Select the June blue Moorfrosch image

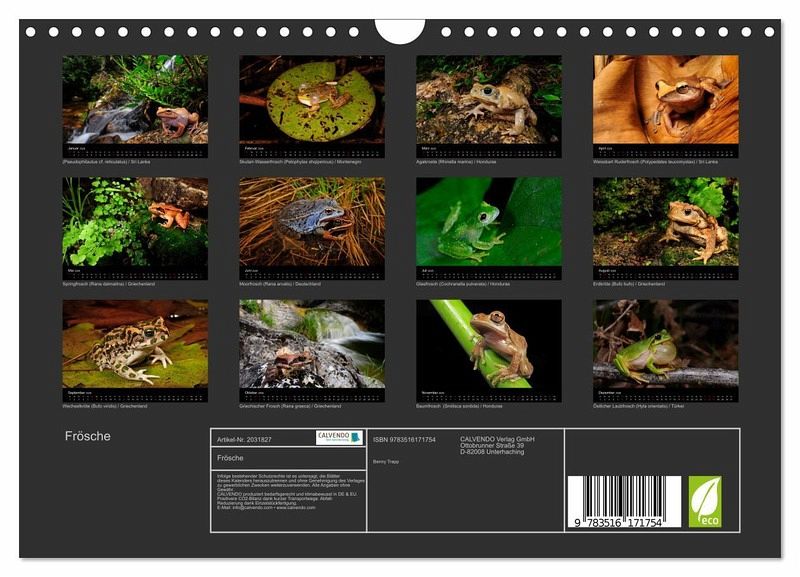click(x=312, y=223)
